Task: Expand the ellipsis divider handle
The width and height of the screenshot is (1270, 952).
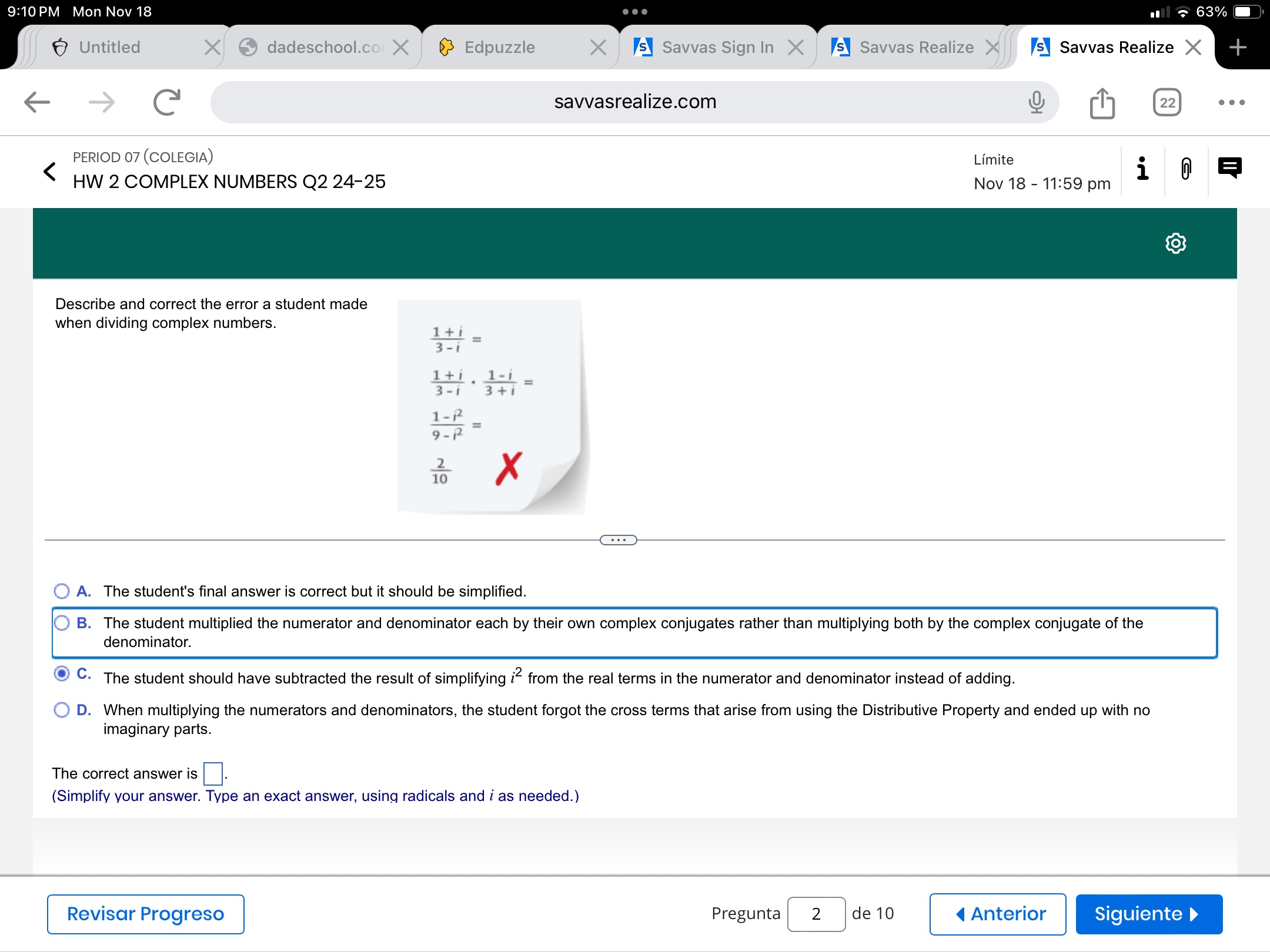Action: click(618, 539)
